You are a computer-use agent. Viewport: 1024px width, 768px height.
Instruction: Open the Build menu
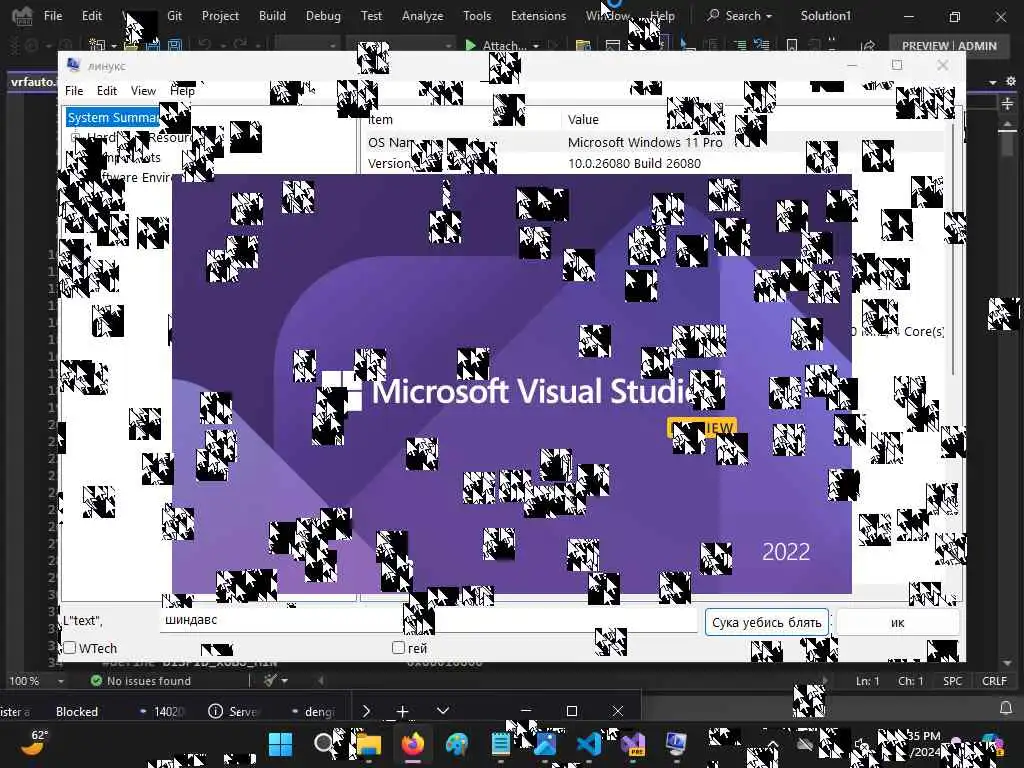(x=272, y=16)
